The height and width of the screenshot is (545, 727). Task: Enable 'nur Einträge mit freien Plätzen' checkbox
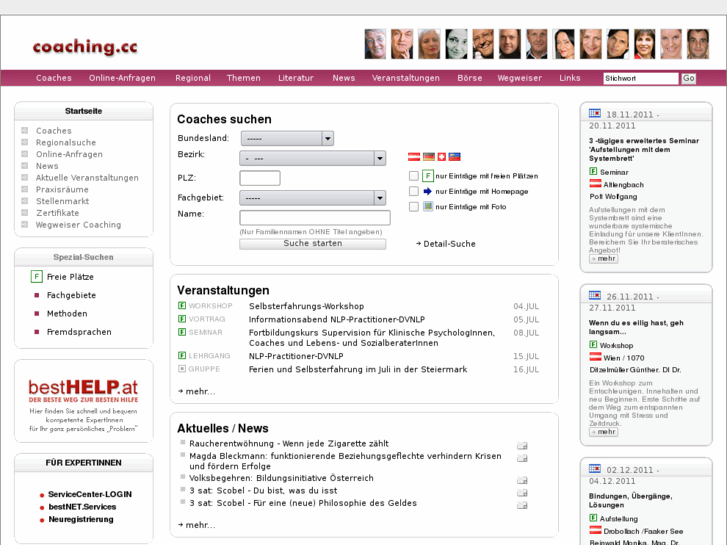tap(414, 176)
